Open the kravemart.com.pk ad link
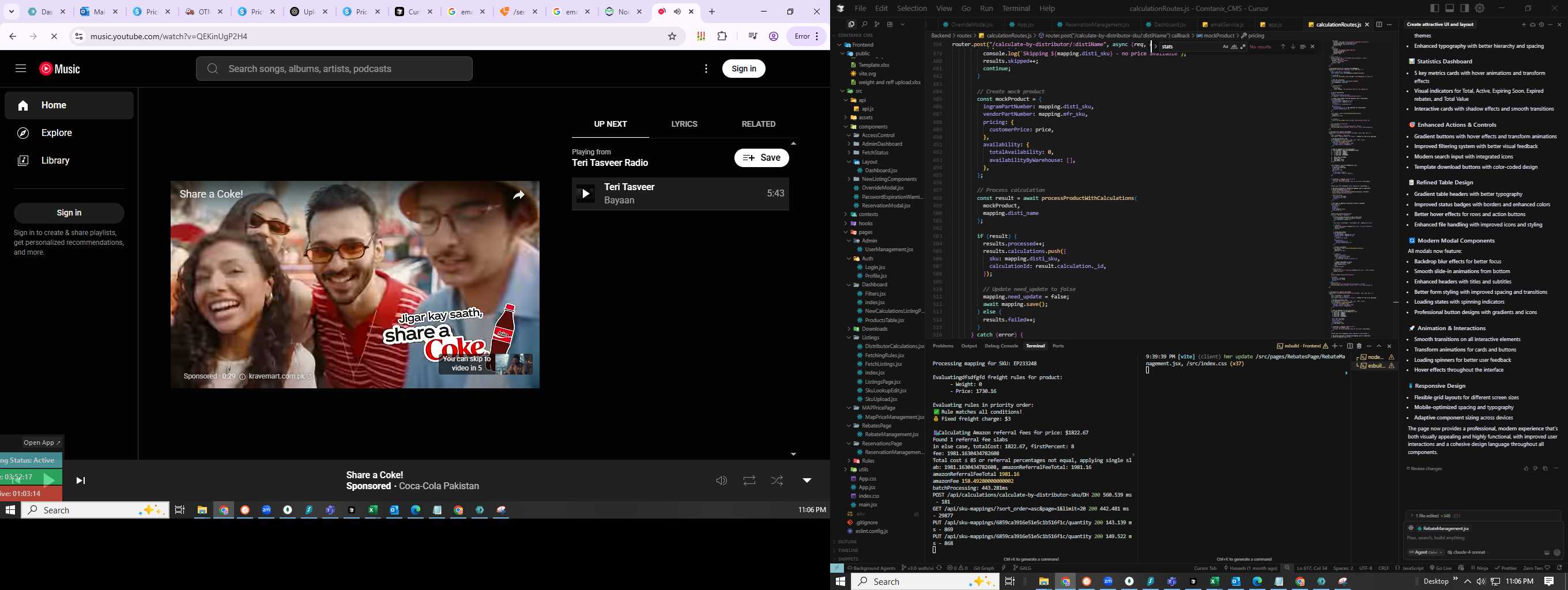Viewport: 1568px width, 590px height. click(280, 376)
